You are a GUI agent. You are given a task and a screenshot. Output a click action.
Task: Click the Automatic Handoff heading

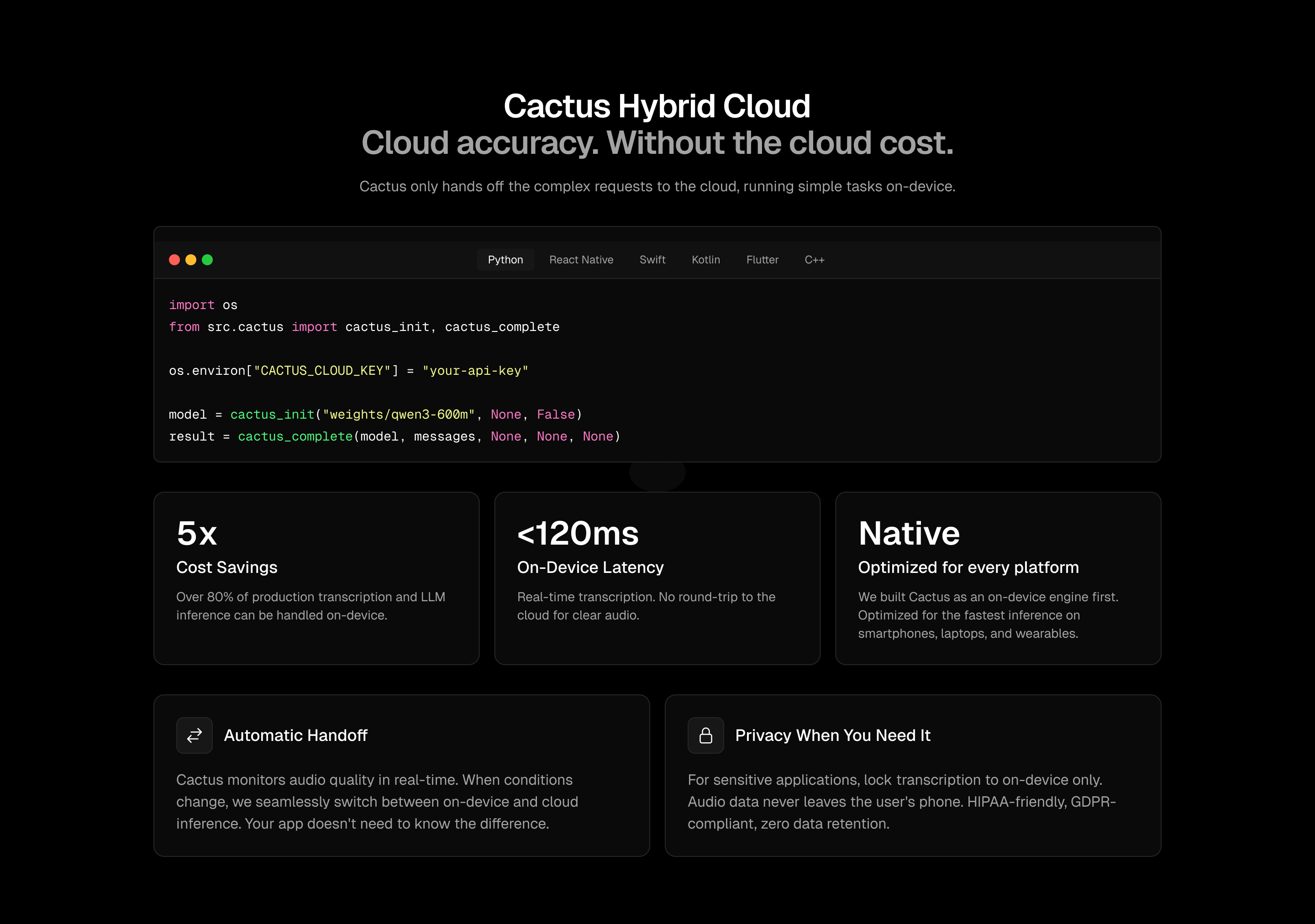point(295,735)
